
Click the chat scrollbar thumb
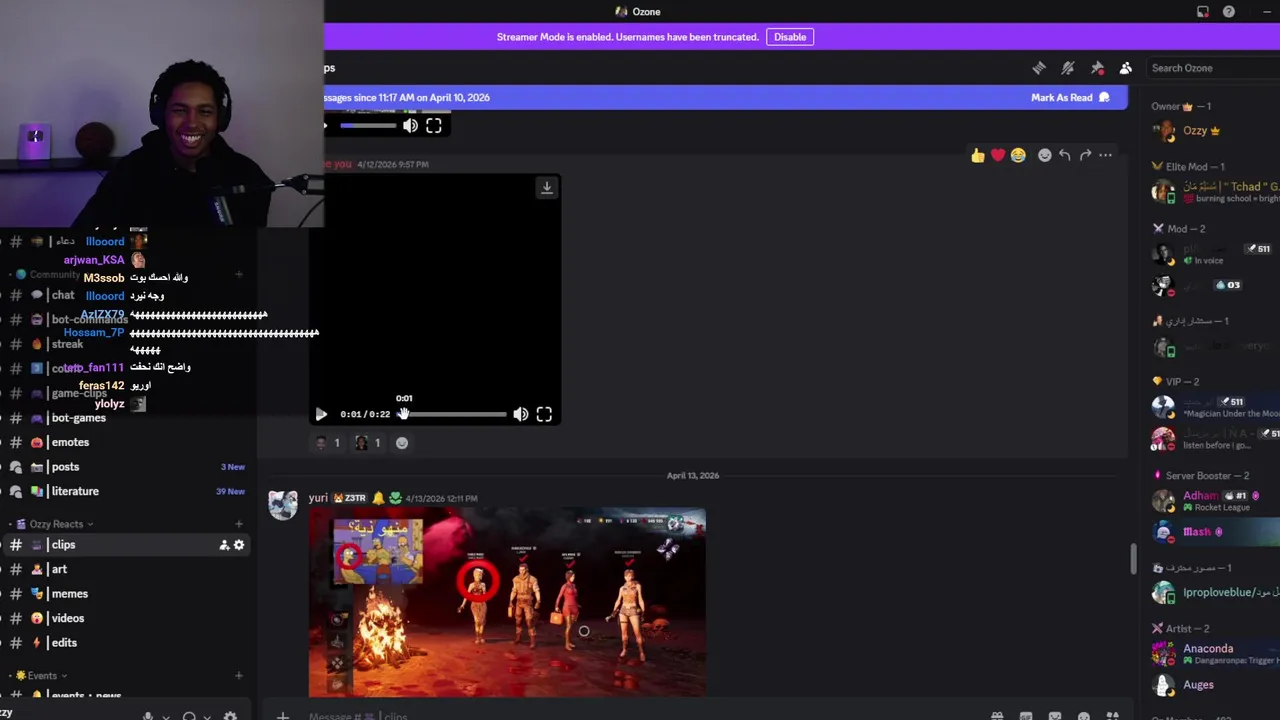(1133, 559)
